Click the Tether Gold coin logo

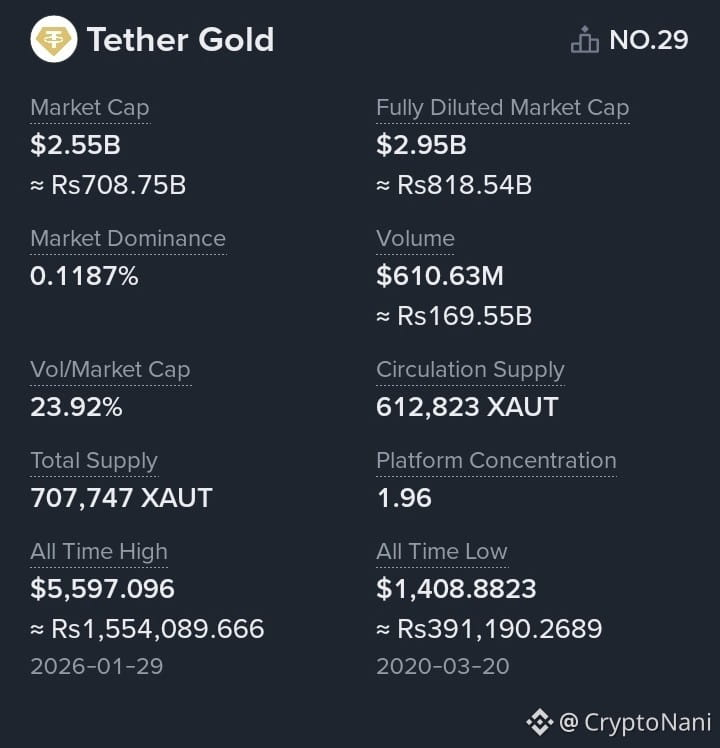tap(53, 39)
